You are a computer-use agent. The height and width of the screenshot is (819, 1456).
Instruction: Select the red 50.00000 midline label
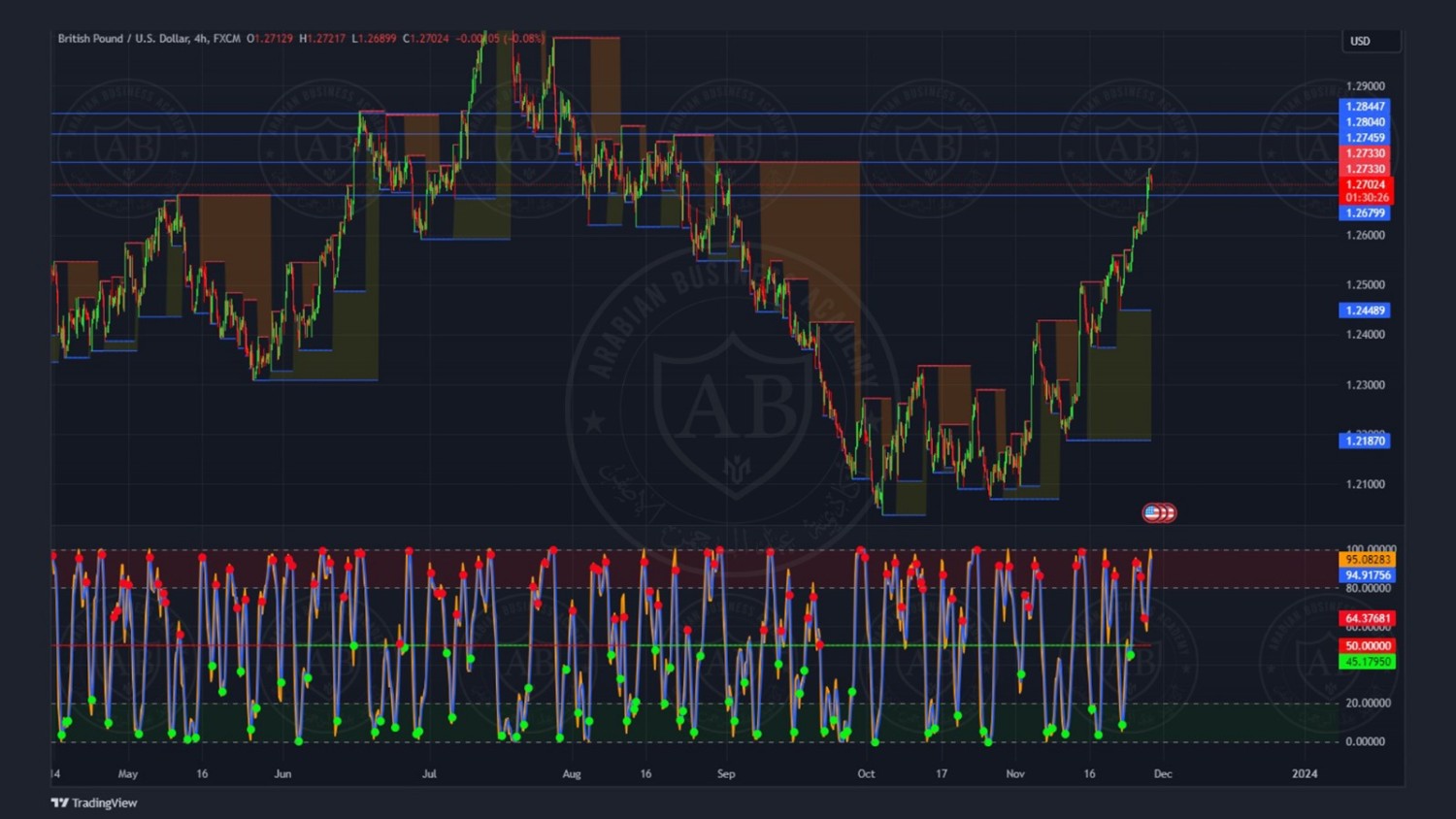[x=1368, y=646]
